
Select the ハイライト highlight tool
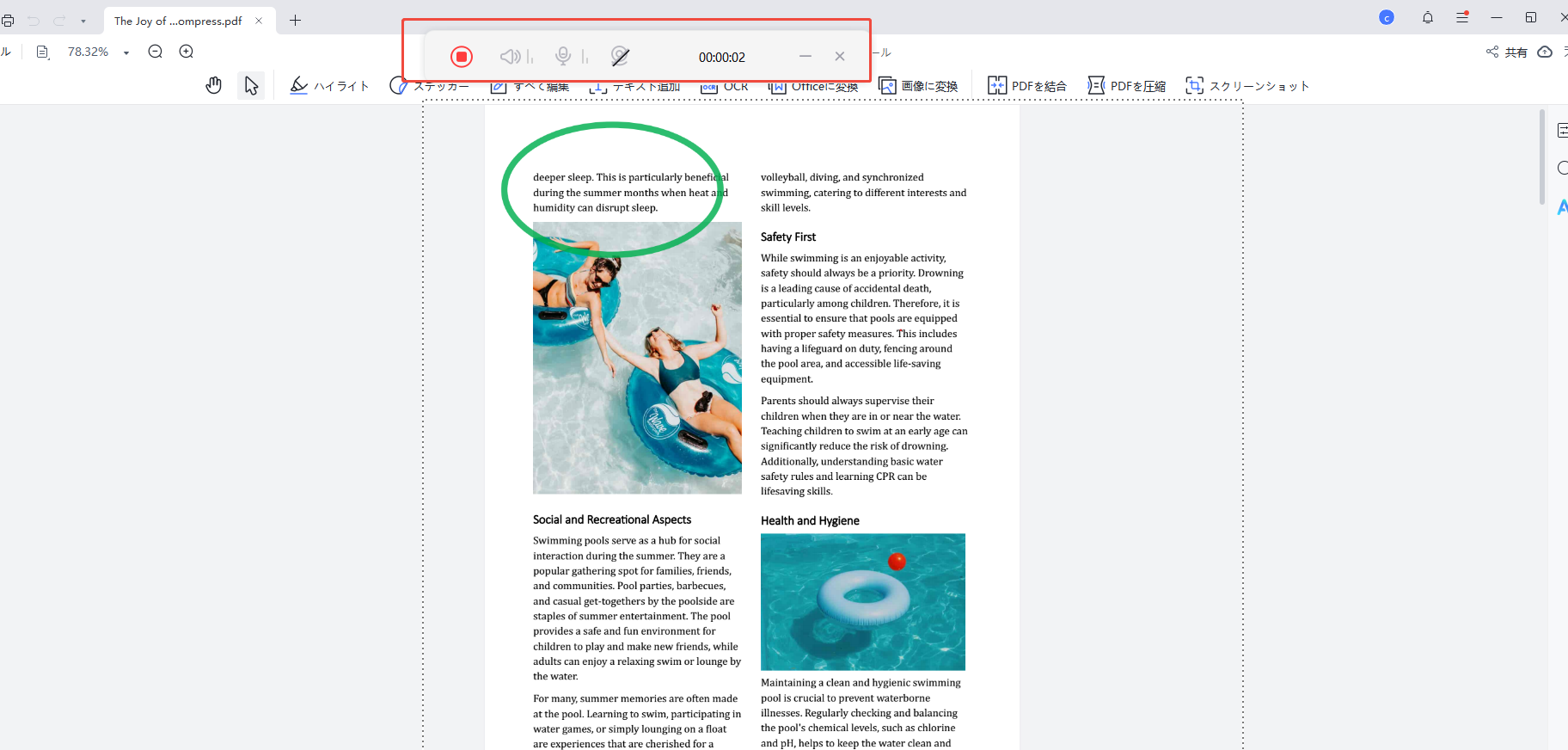pyautogui.click(x=330, y=85)
